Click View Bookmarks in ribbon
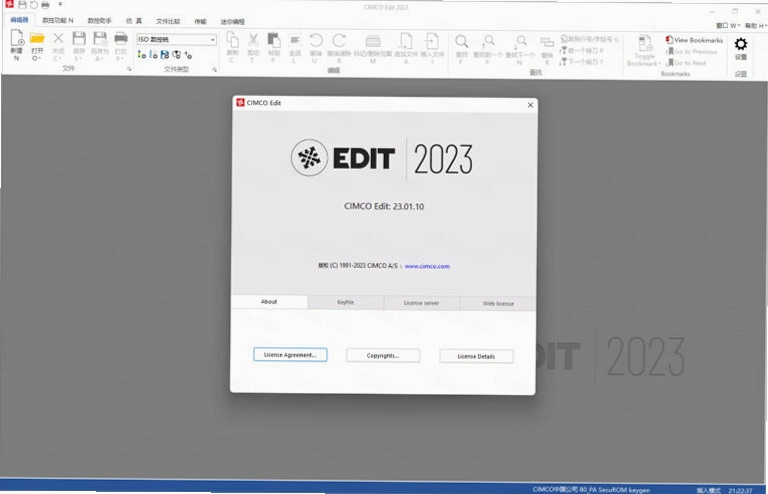The width and height of the screenshot is (768, 494). click(x=694, y=40)
